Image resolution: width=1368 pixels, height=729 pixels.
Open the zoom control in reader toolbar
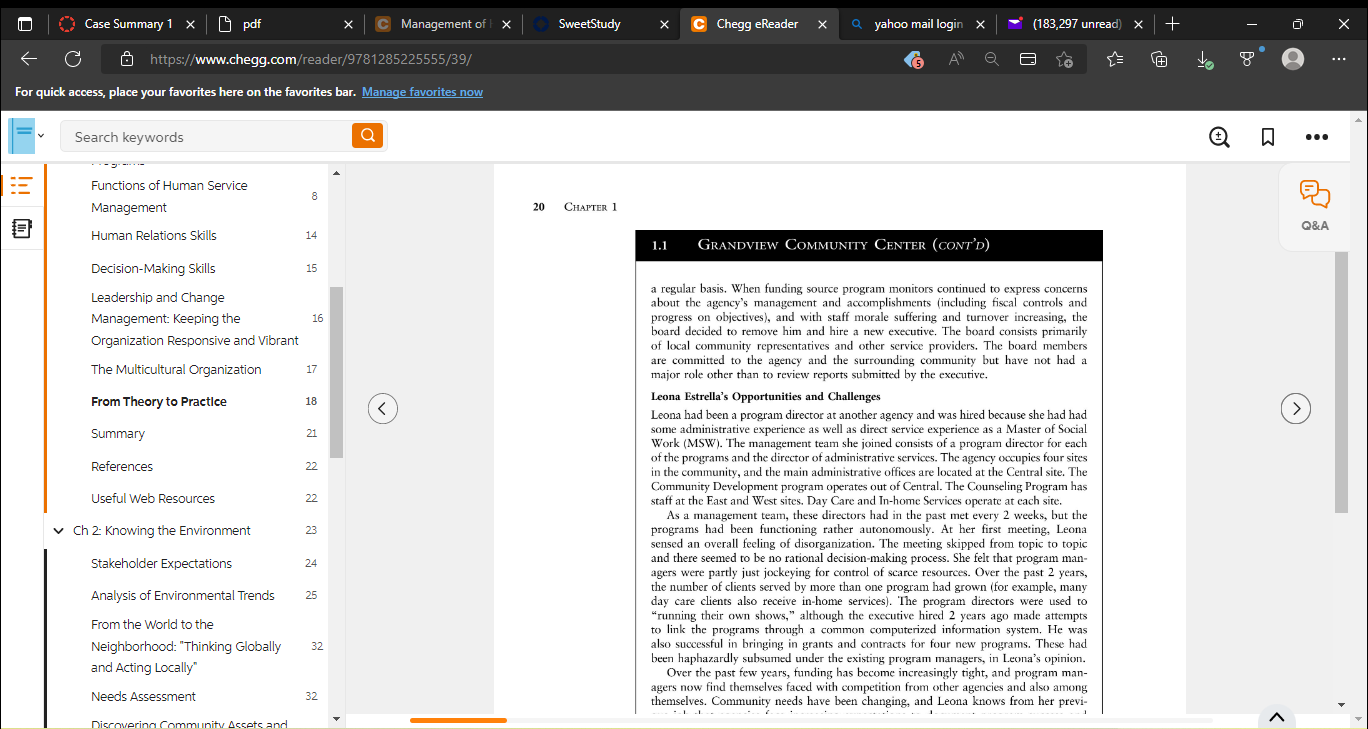(1219, 137)
